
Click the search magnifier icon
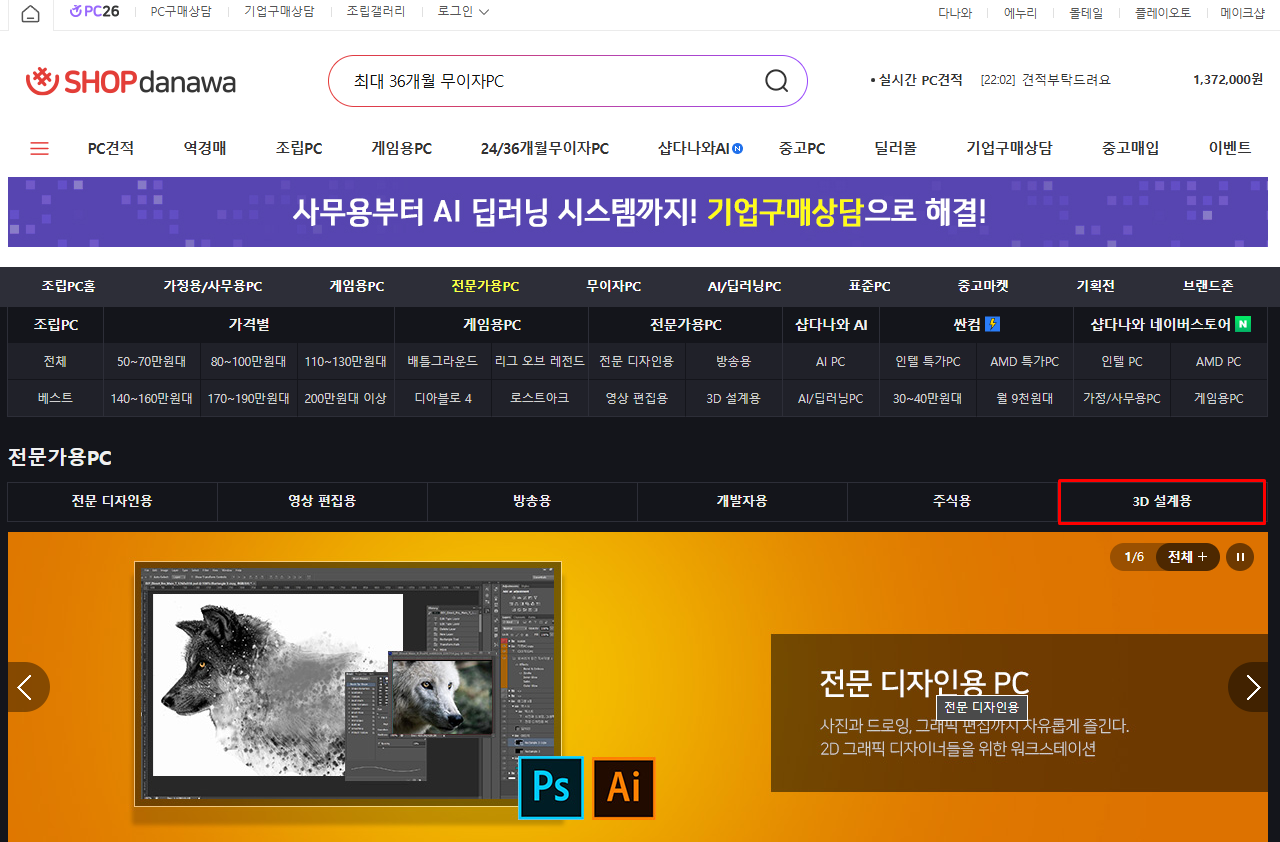[776, 81]
